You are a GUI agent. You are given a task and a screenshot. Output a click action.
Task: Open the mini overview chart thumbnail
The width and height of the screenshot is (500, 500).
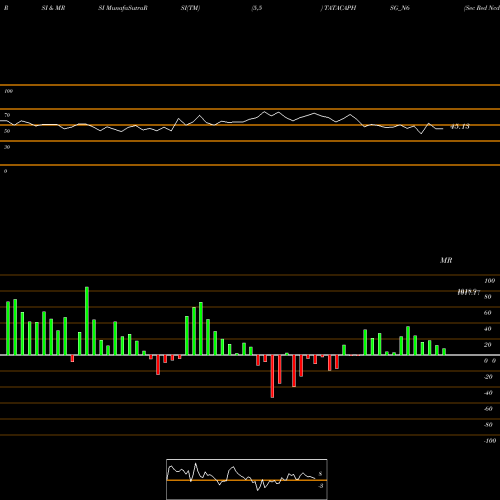tap(247, 479)
